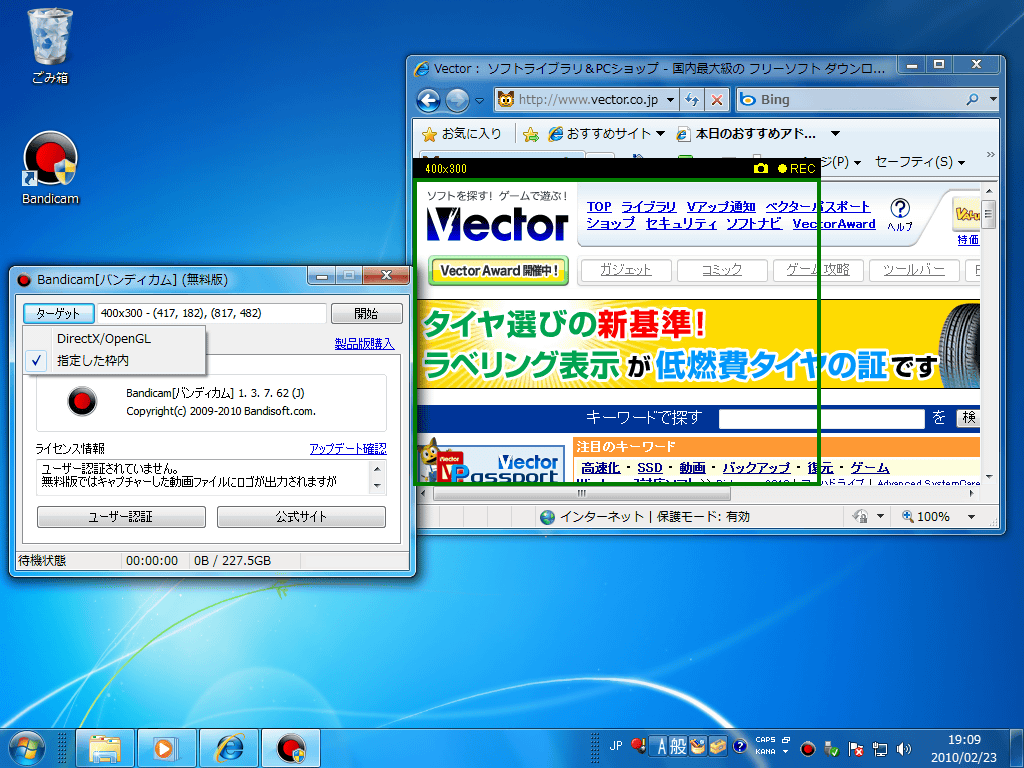The width and height of the screenshot is (1024, 768).
Task: Open Internet Explorer taskbar button
Action: 229,748
